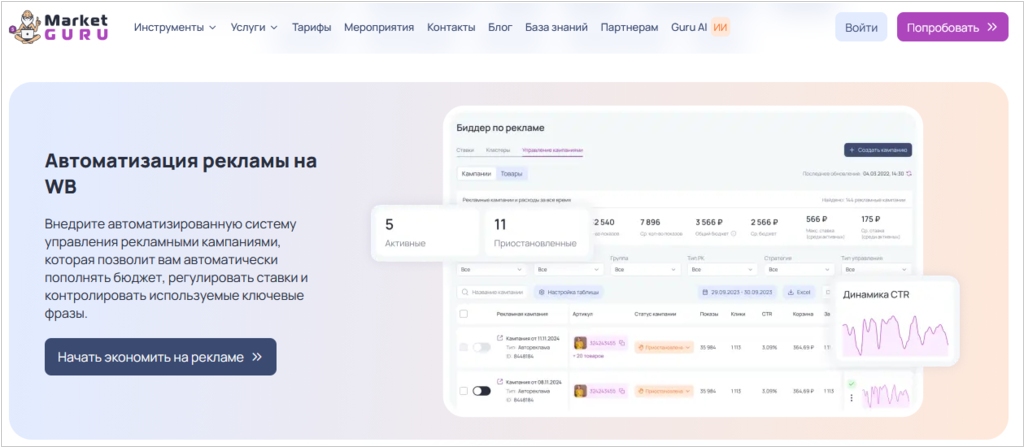Viewport: 1024px width, 447px height.
Task: Toggle the switch for campaign from 11.11.2024
Action: point(481,347)
